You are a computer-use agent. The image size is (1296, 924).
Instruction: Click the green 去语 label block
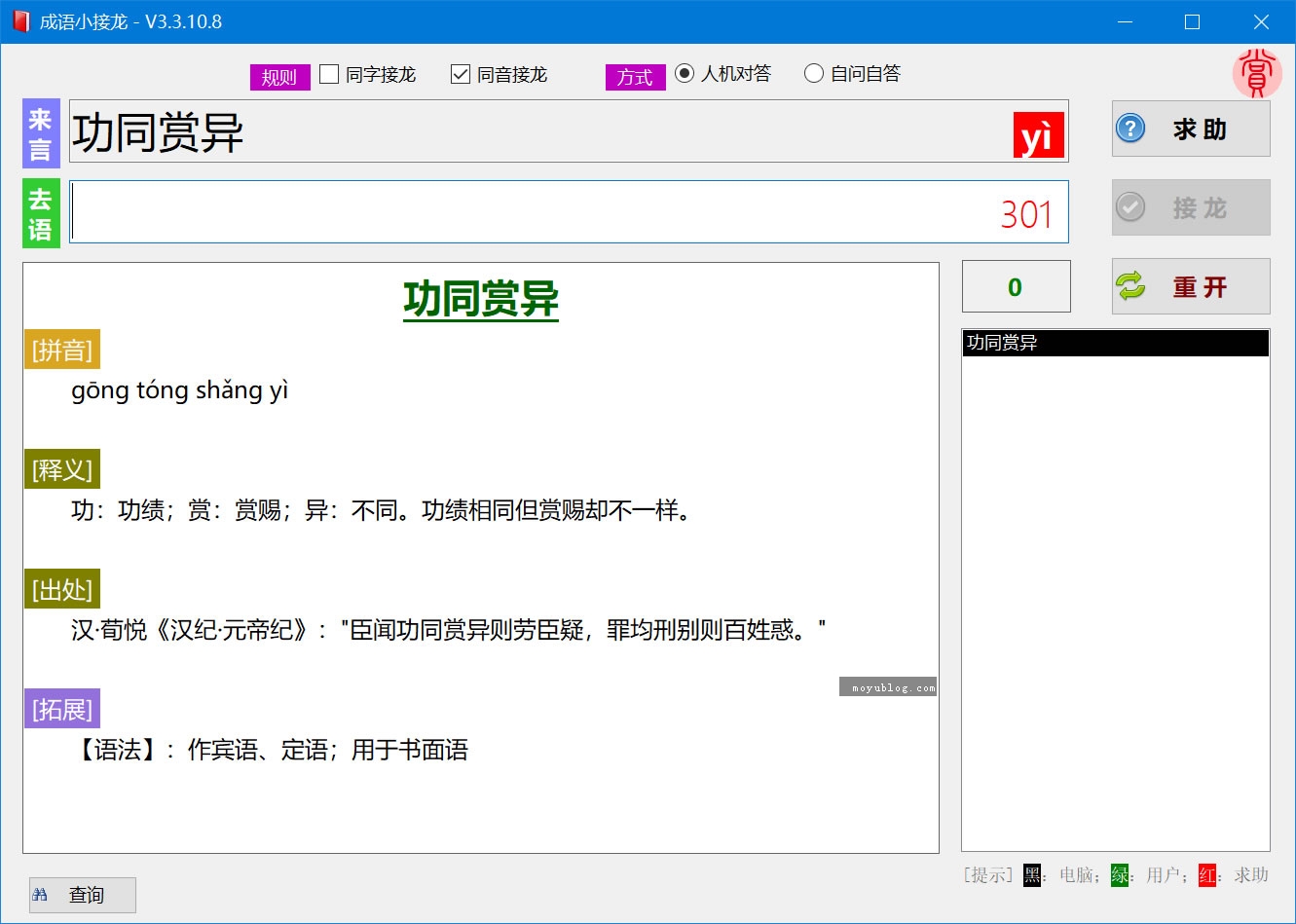click(41, 213)
